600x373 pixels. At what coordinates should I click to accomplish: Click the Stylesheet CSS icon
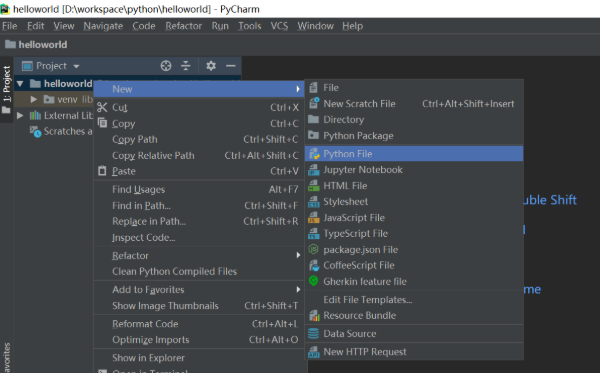point(314,202)
